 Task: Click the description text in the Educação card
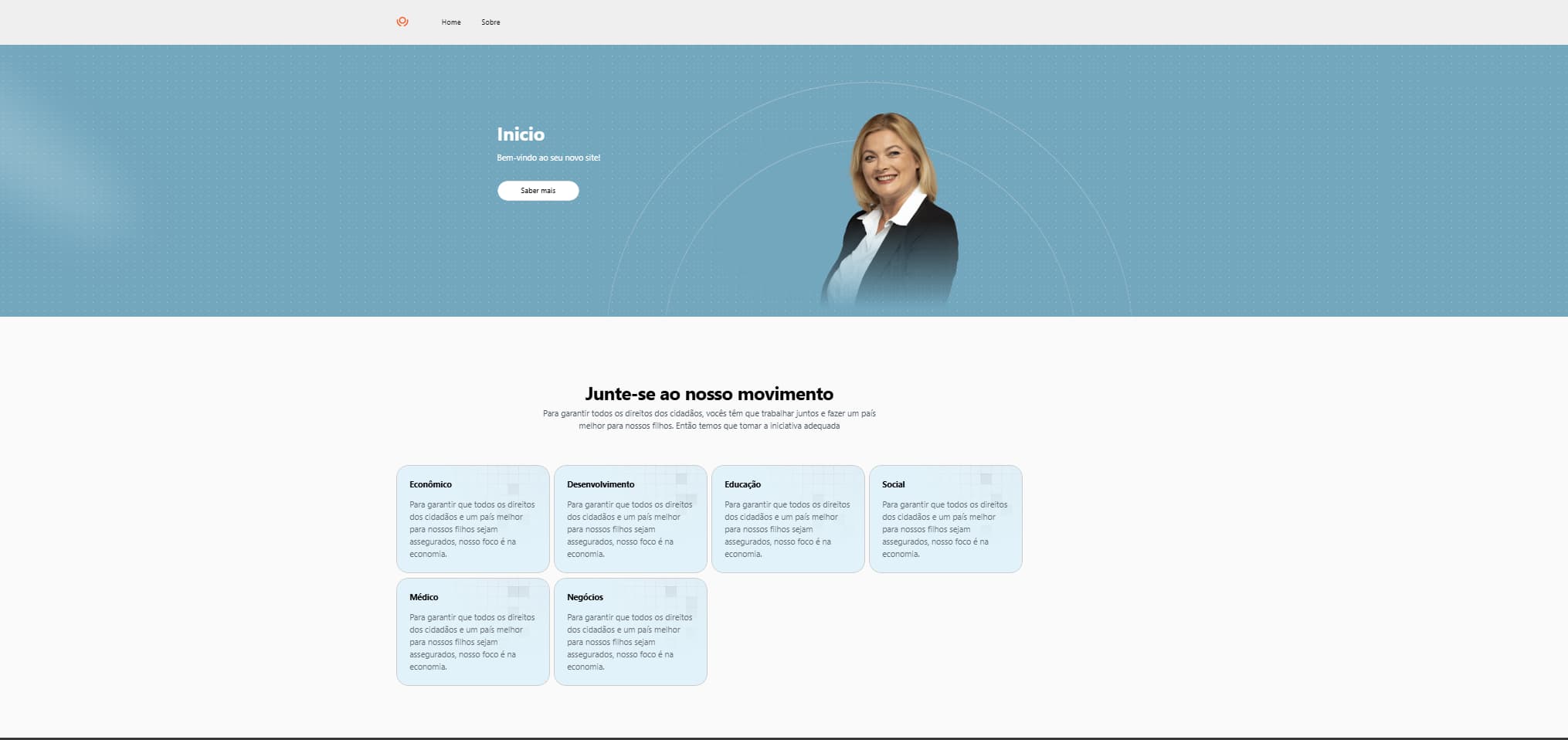pyautogui.click(x=787, y=529)
